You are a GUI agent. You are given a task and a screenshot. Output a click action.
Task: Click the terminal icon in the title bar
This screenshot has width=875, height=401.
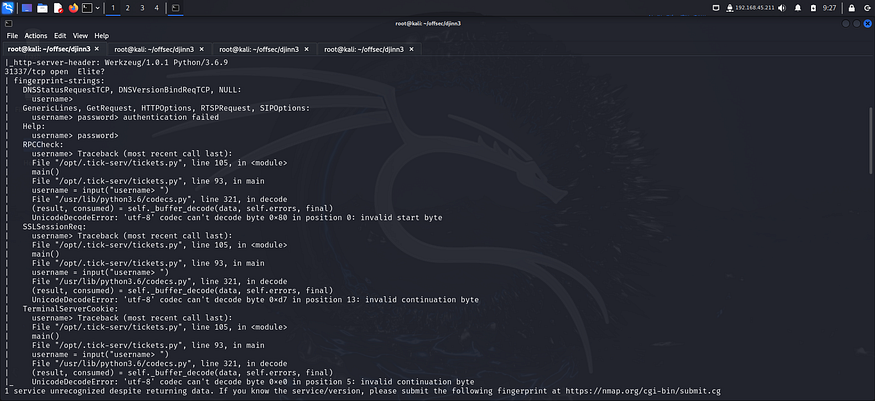[8, 23]
